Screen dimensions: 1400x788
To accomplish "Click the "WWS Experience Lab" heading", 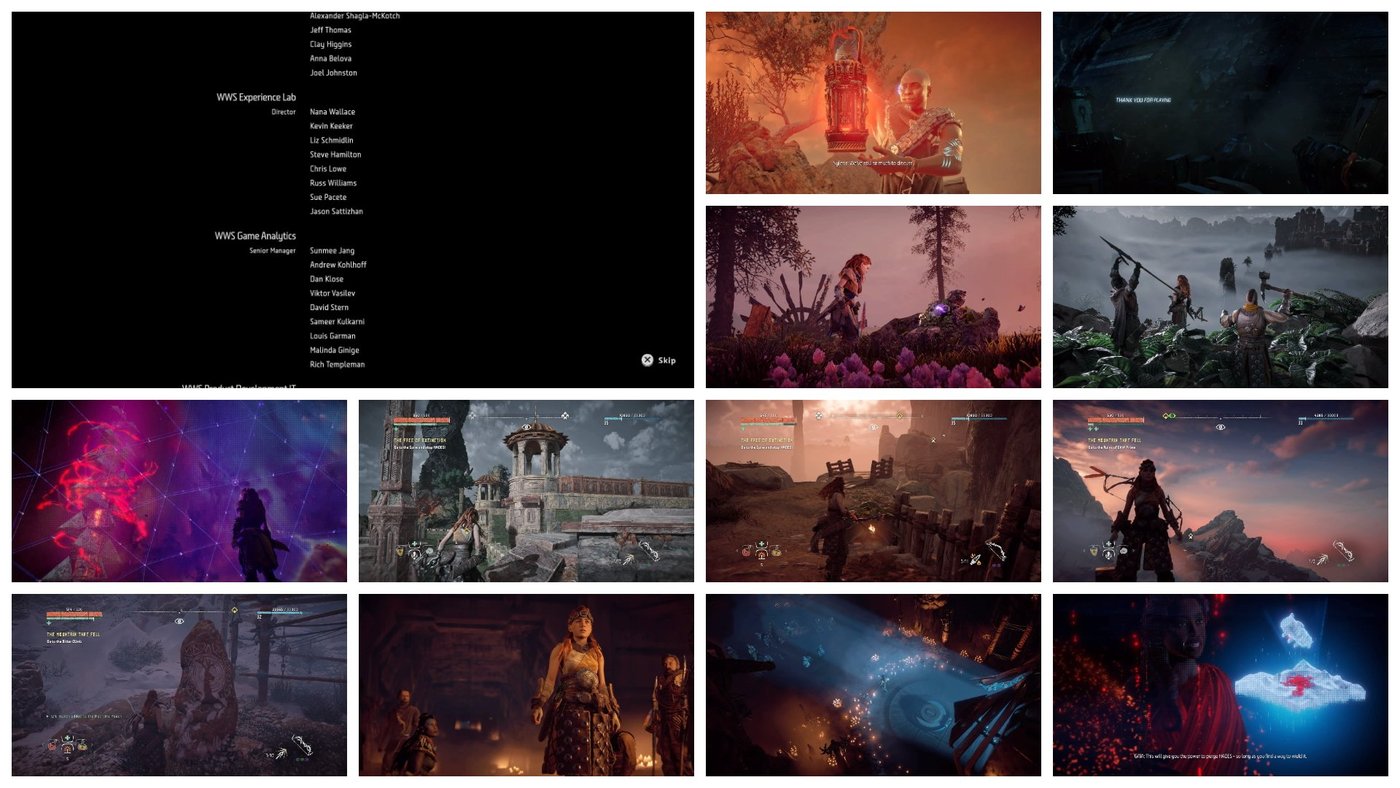I will pos(256,97).
